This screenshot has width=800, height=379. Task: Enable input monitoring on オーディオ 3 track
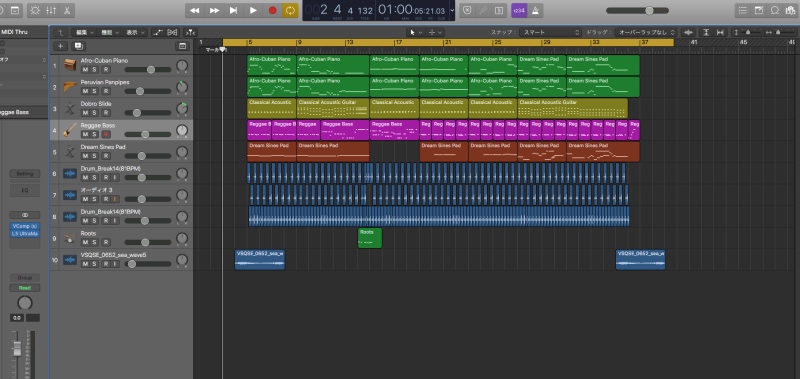[x=115, y=199]
